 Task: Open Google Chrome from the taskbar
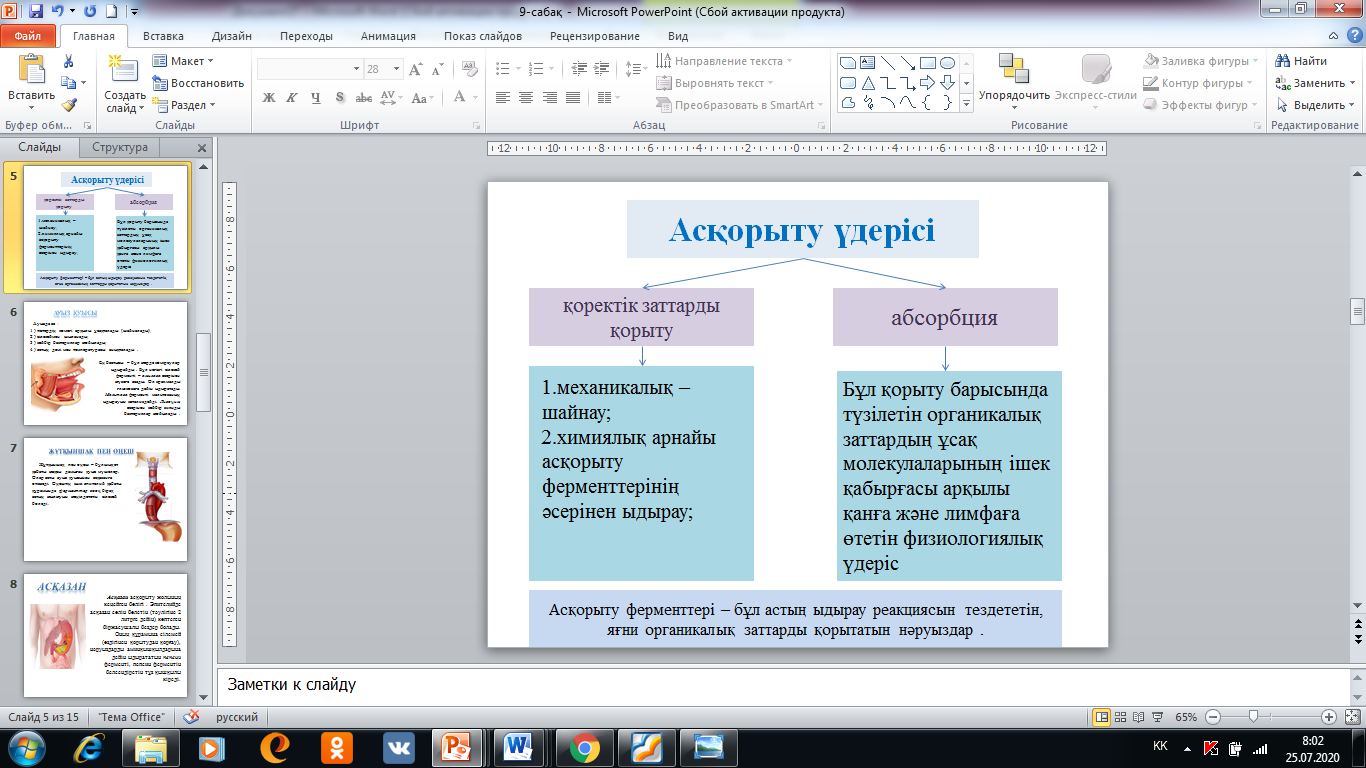[584, 747]
